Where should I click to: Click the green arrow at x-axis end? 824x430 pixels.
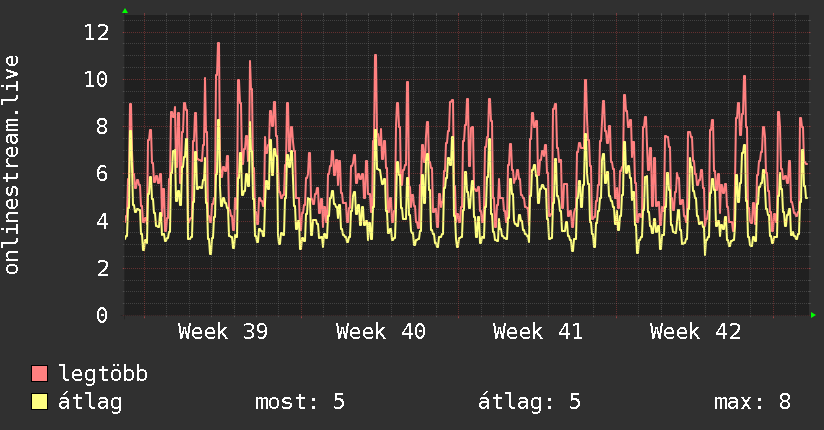pos(813,315)
